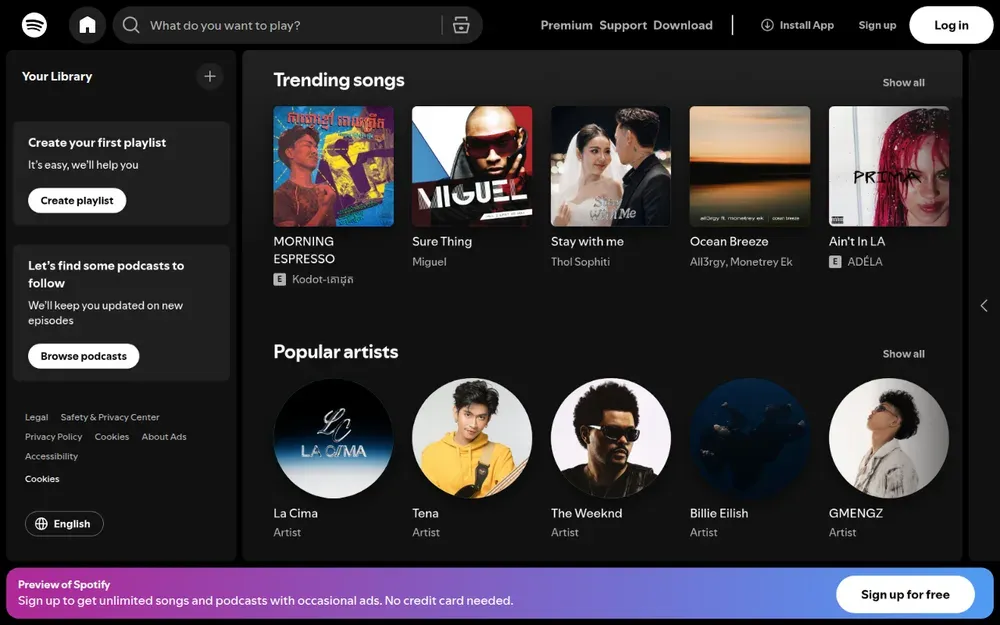Image resolution: width=1000 pixels, height=625 pixels.
Task: Open the Support menu item
Action: 623,26
